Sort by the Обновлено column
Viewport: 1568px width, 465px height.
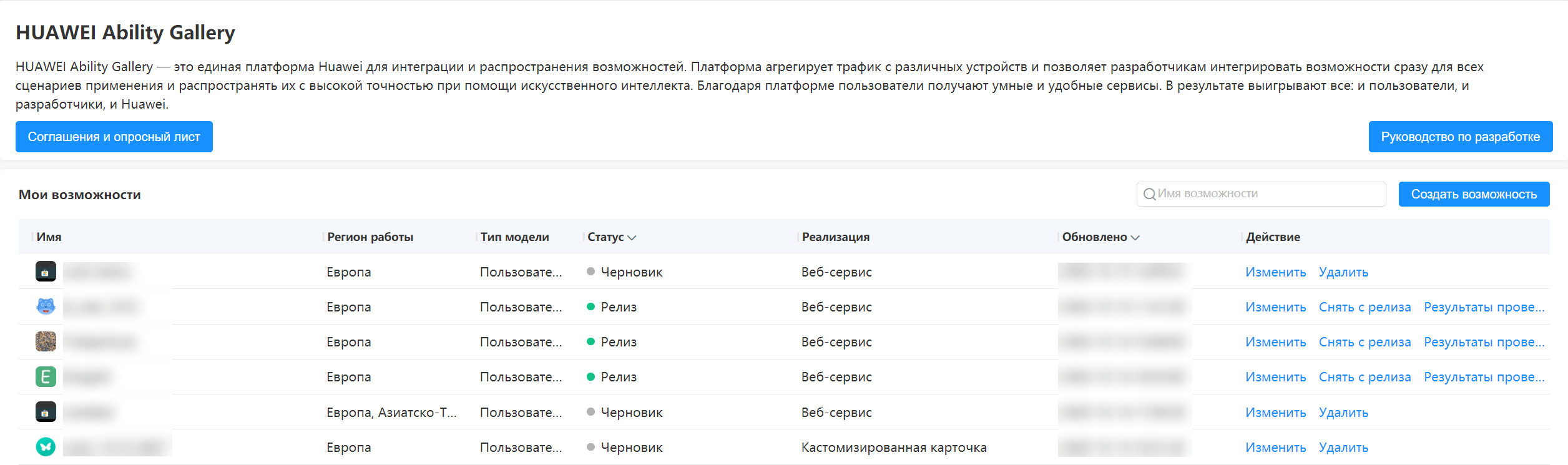1135,237
